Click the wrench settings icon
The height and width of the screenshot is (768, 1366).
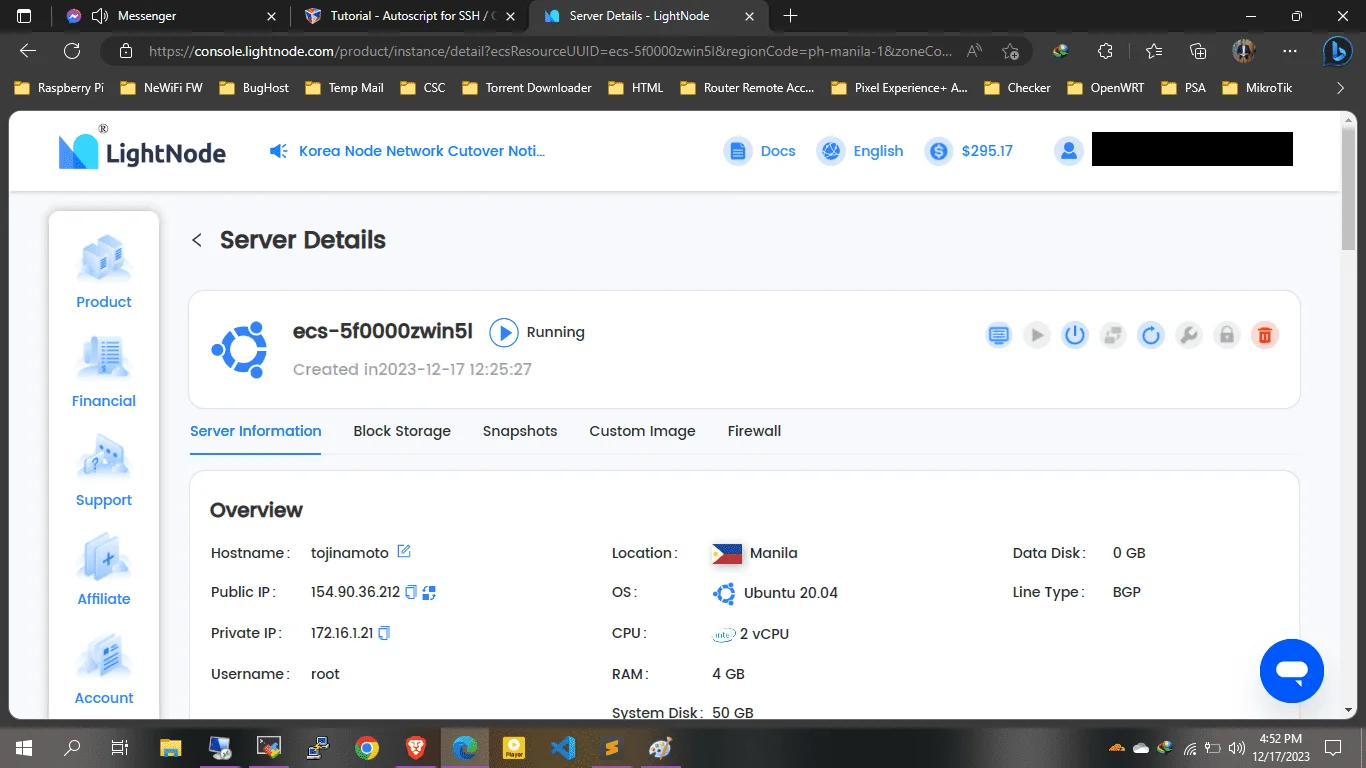pyautogui.click(x=1189, y=336)
